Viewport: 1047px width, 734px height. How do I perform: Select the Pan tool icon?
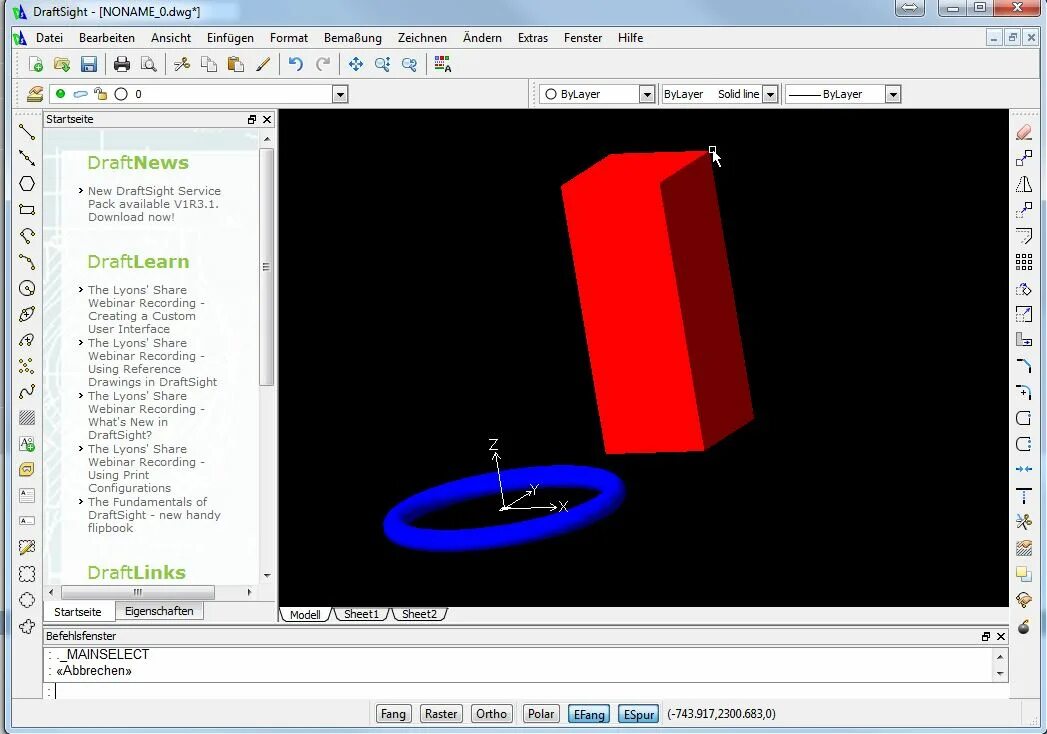click(356, 64)
